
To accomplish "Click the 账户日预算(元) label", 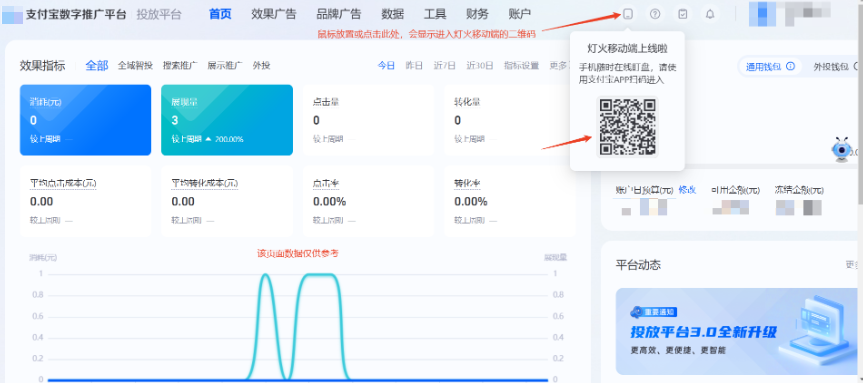I will [644, 190].
